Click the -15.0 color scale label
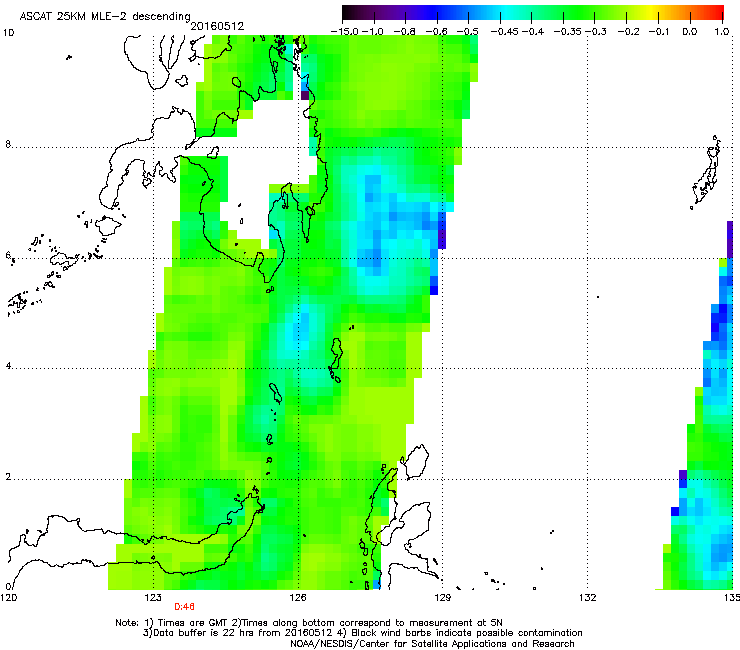The image size is (740, 650). tap(345, 32)
